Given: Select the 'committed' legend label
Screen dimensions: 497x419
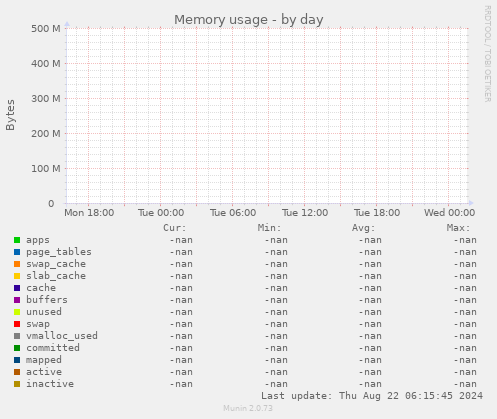Looking at the screenshot, I should (x=53, y=348).
